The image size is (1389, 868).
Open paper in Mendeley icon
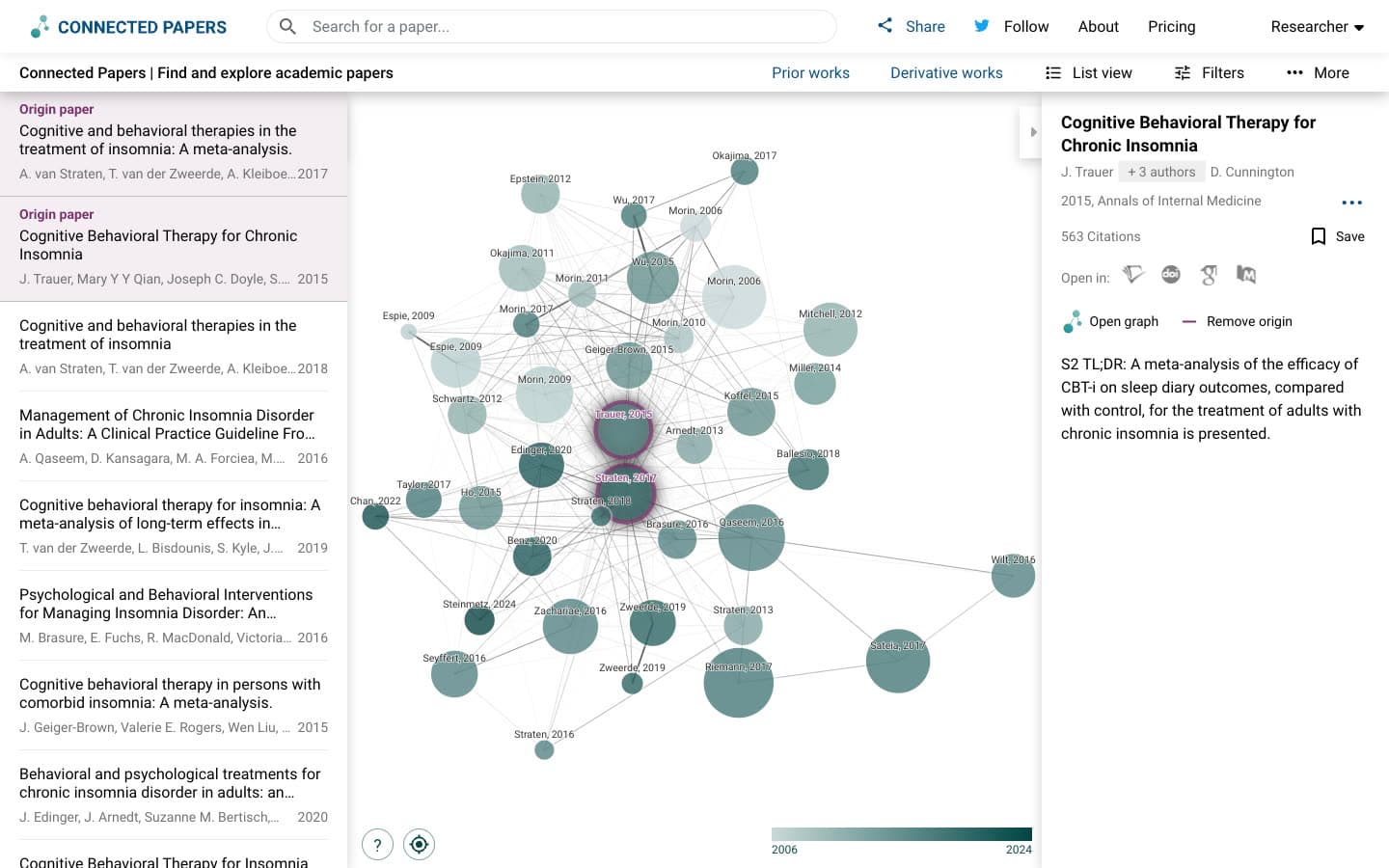[x=1246, y=276]
